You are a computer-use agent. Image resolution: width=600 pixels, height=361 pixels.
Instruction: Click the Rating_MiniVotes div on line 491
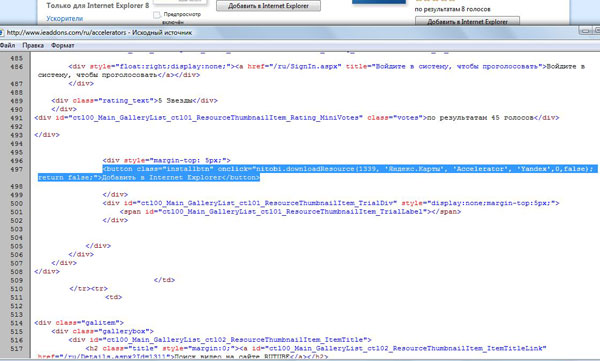(x=297, y=118)
